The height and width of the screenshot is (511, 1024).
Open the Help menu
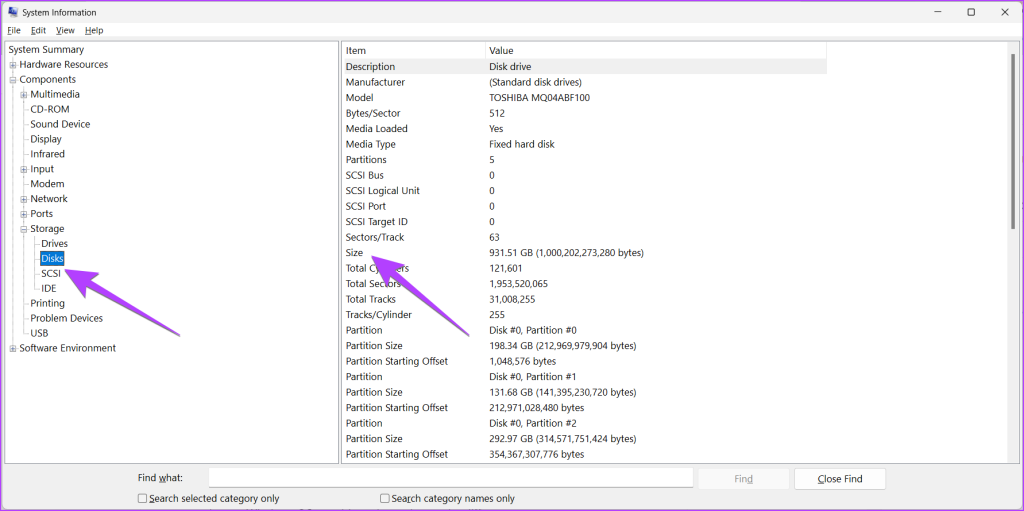(94, 31)
